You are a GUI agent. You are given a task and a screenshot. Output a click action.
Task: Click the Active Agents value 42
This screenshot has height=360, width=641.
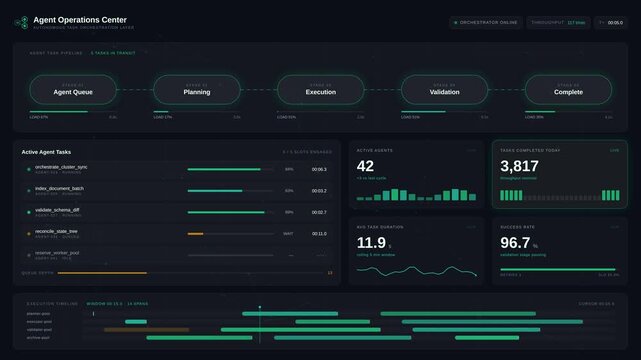pos(365,166)
